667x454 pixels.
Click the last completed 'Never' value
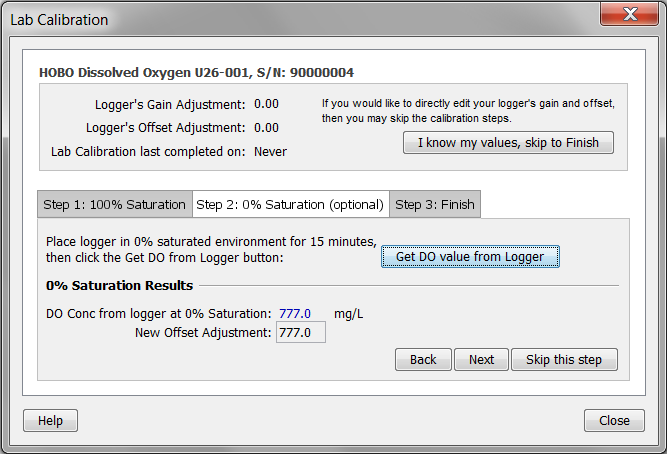[270, 151]
